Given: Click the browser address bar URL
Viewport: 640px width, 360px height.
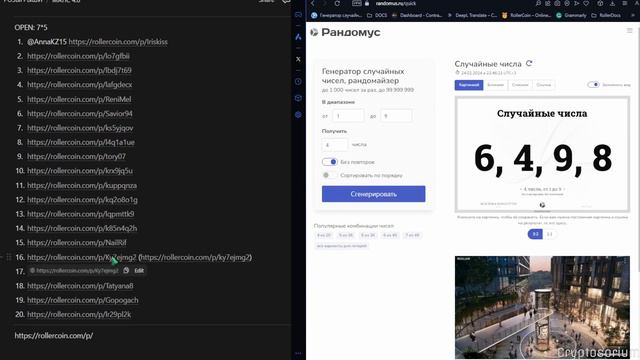Looking at the screenshot, I should pos(396,3).
